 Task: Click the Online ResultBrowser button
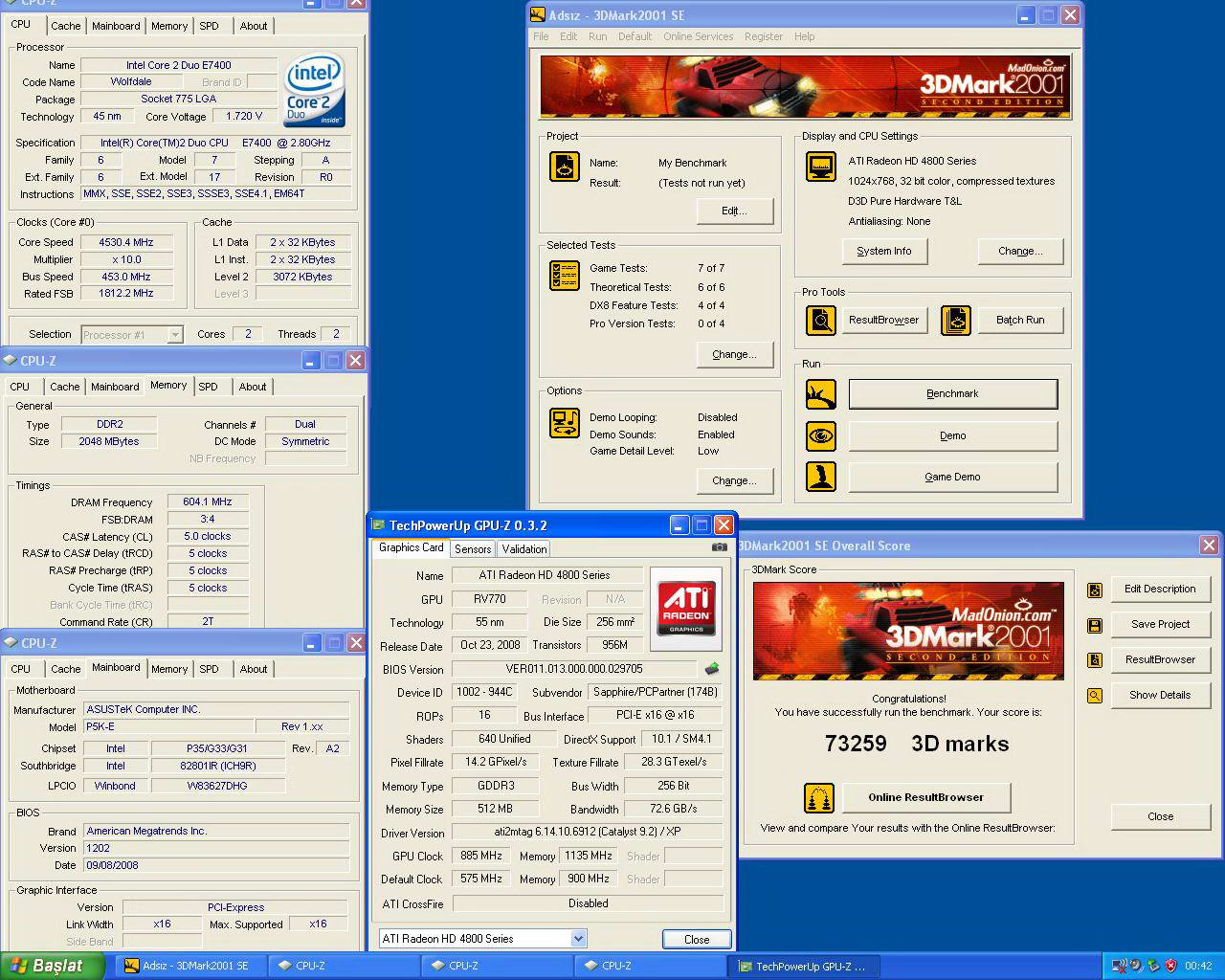pyautogui.click(x=926, y=797)
